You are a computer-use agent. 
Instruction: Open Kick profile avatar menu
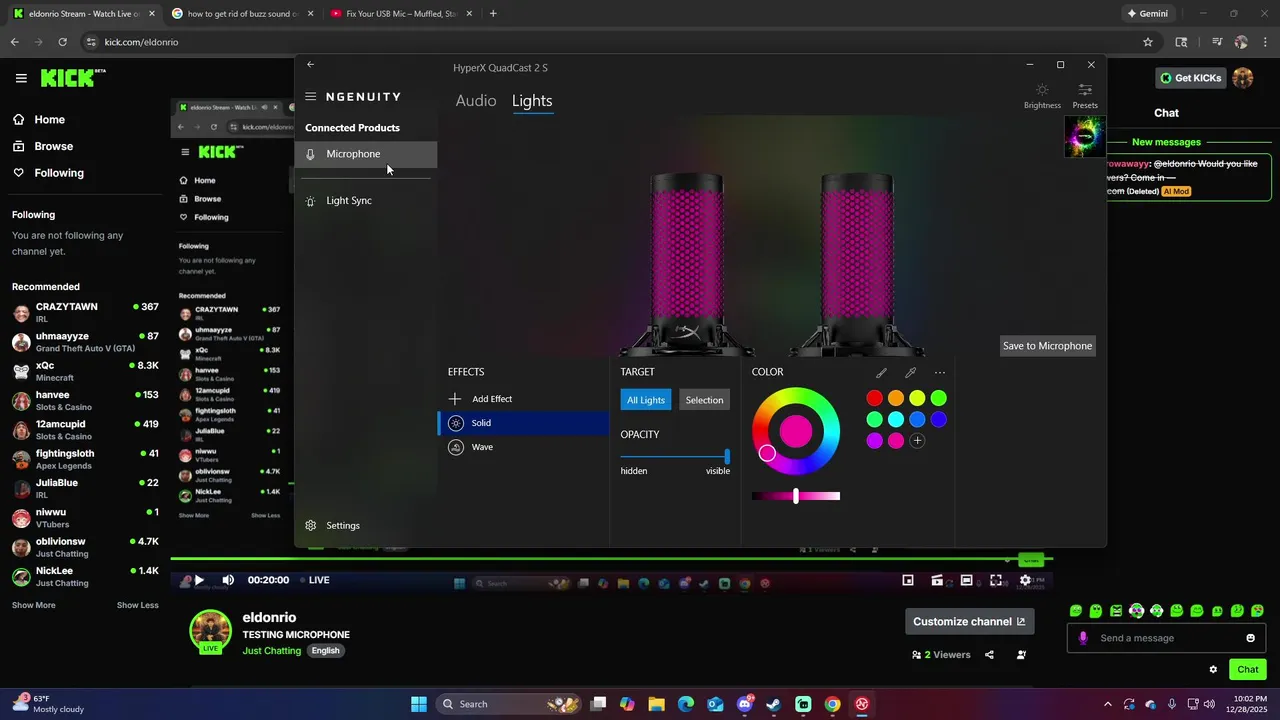[1243, 78]
